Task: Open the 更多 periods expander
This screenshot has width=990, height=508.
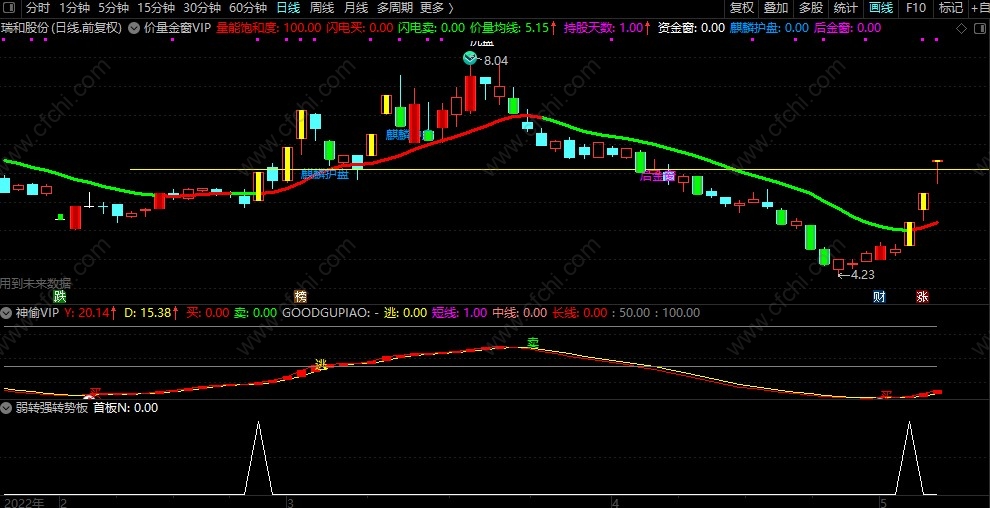Action: 436,8
